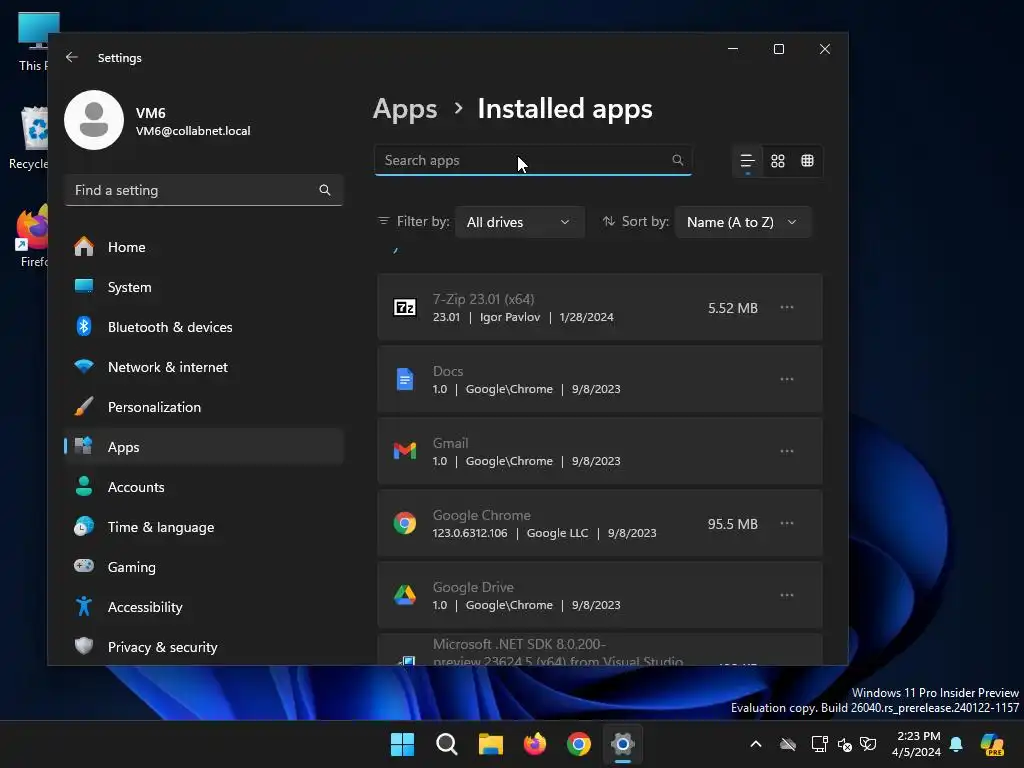The width and height of the screenshot is (1024, 768).
Task: Open Time & language settings
Action: click(x=204, y=527)
